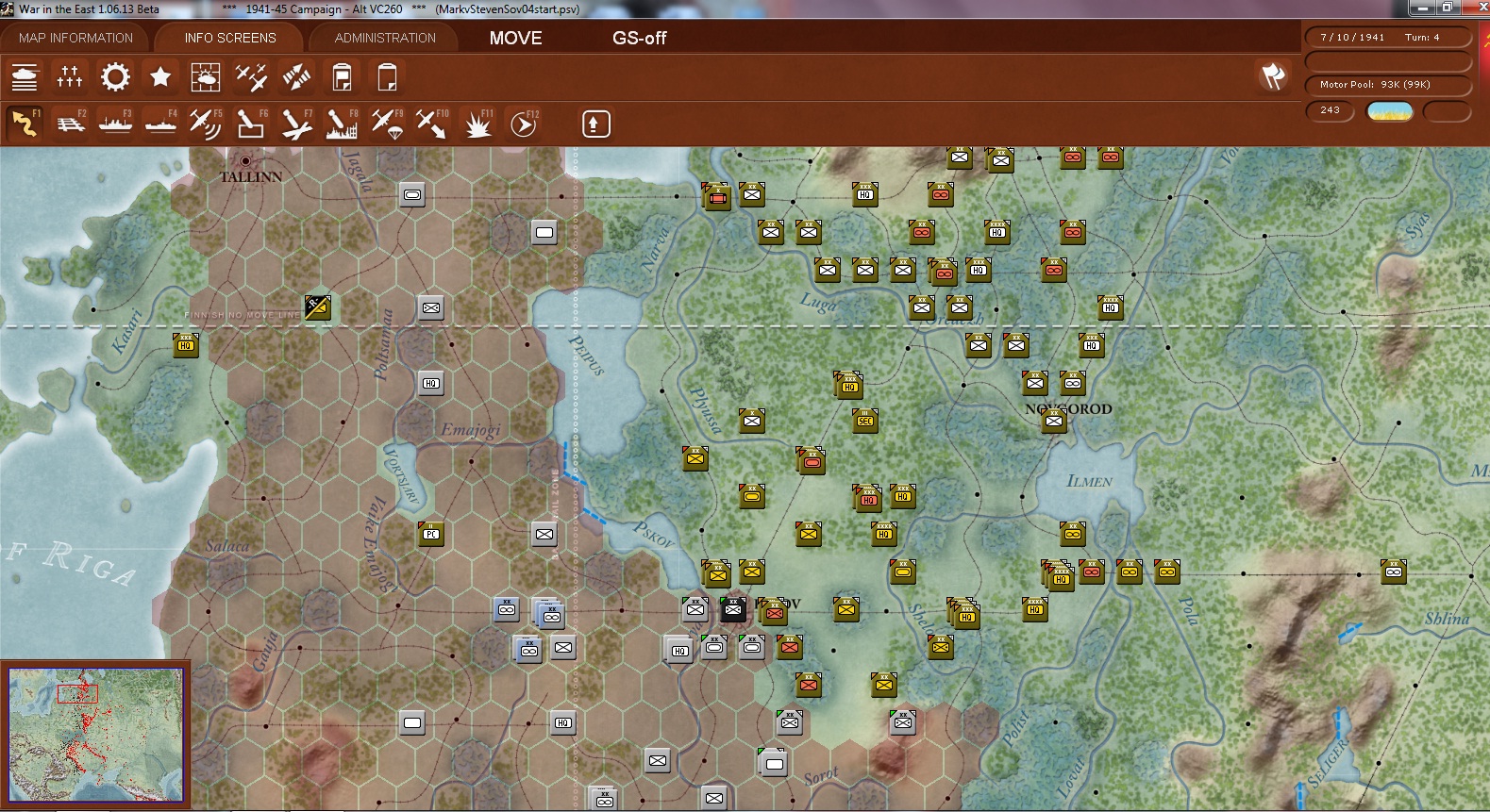1490x812 pixels.
Task: Select F8 bomb city icon
Action: click(342, 124)
